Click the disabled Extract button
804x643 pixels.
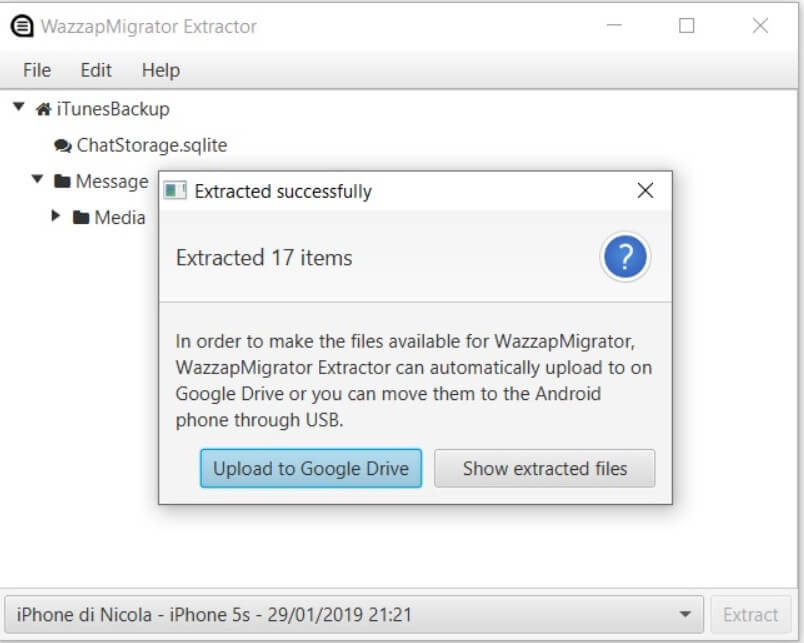(751, 614)
